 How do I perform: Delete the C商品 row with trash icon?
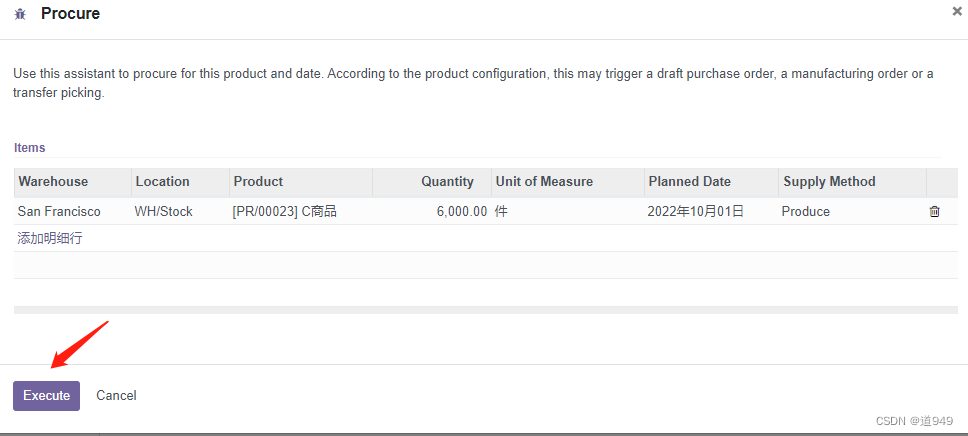[935, 211]
